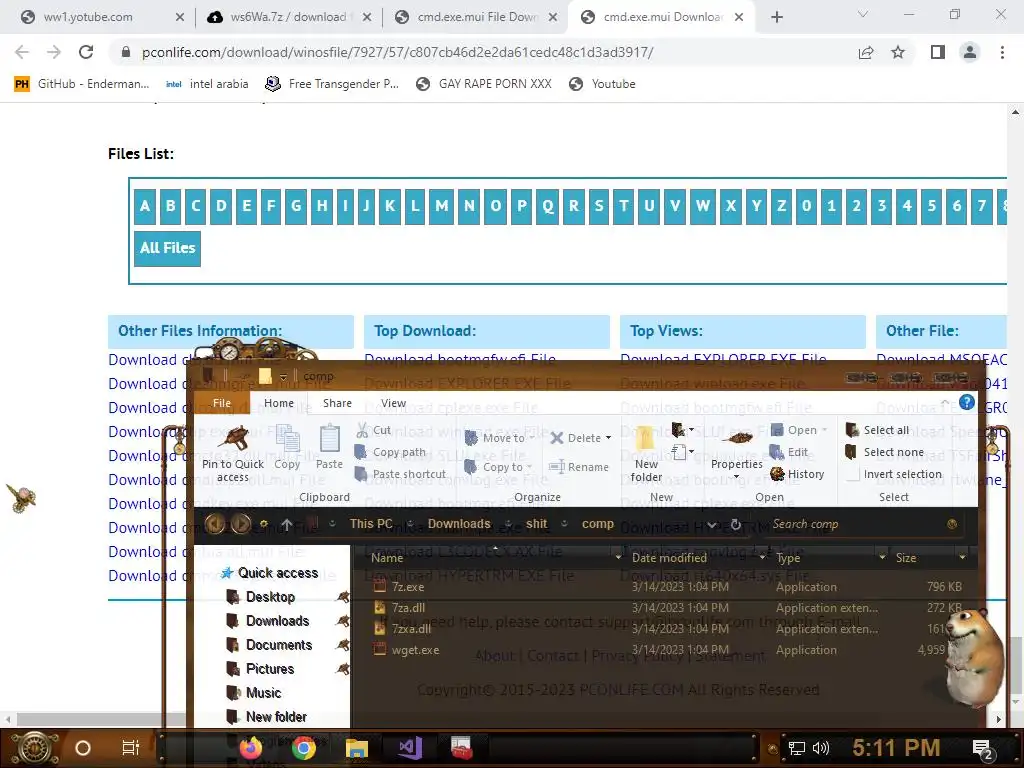This screenshot has width=1024, height=768.
Task: Open the Properties dropdown in ribbon
Action: (x=737, y=477)
